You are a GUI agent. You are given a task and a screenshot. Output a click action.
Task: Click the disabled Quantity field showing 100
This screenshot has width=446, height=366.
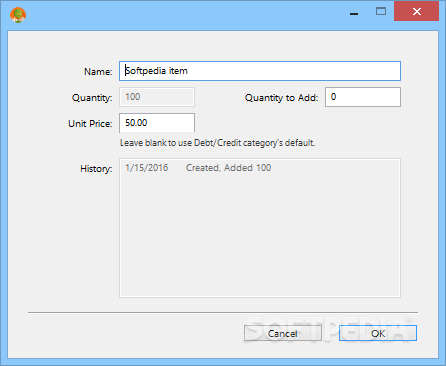(x=157, y=97)
